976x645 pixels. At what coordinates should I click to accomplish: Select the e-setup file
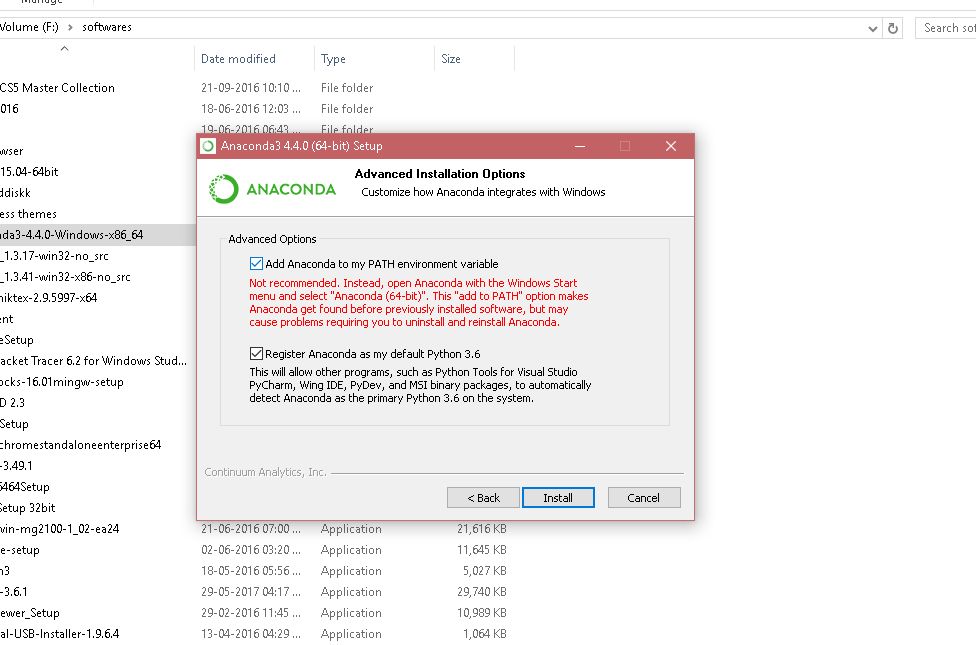tap(20, 550)
